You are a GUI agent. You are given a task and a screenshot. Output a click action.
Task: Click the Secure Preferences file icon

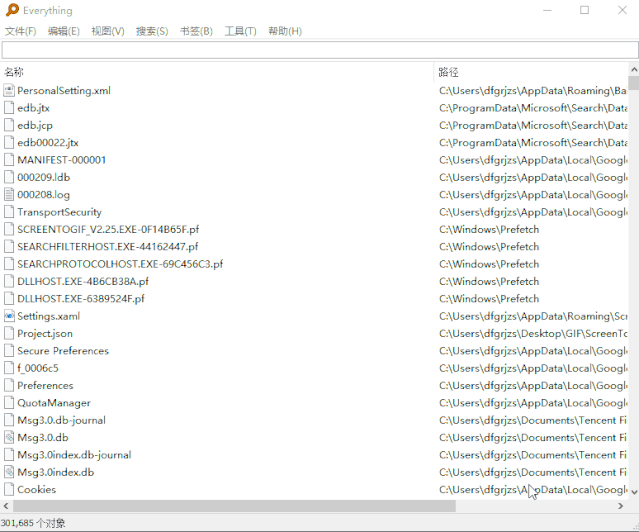(x=9, y=351)
